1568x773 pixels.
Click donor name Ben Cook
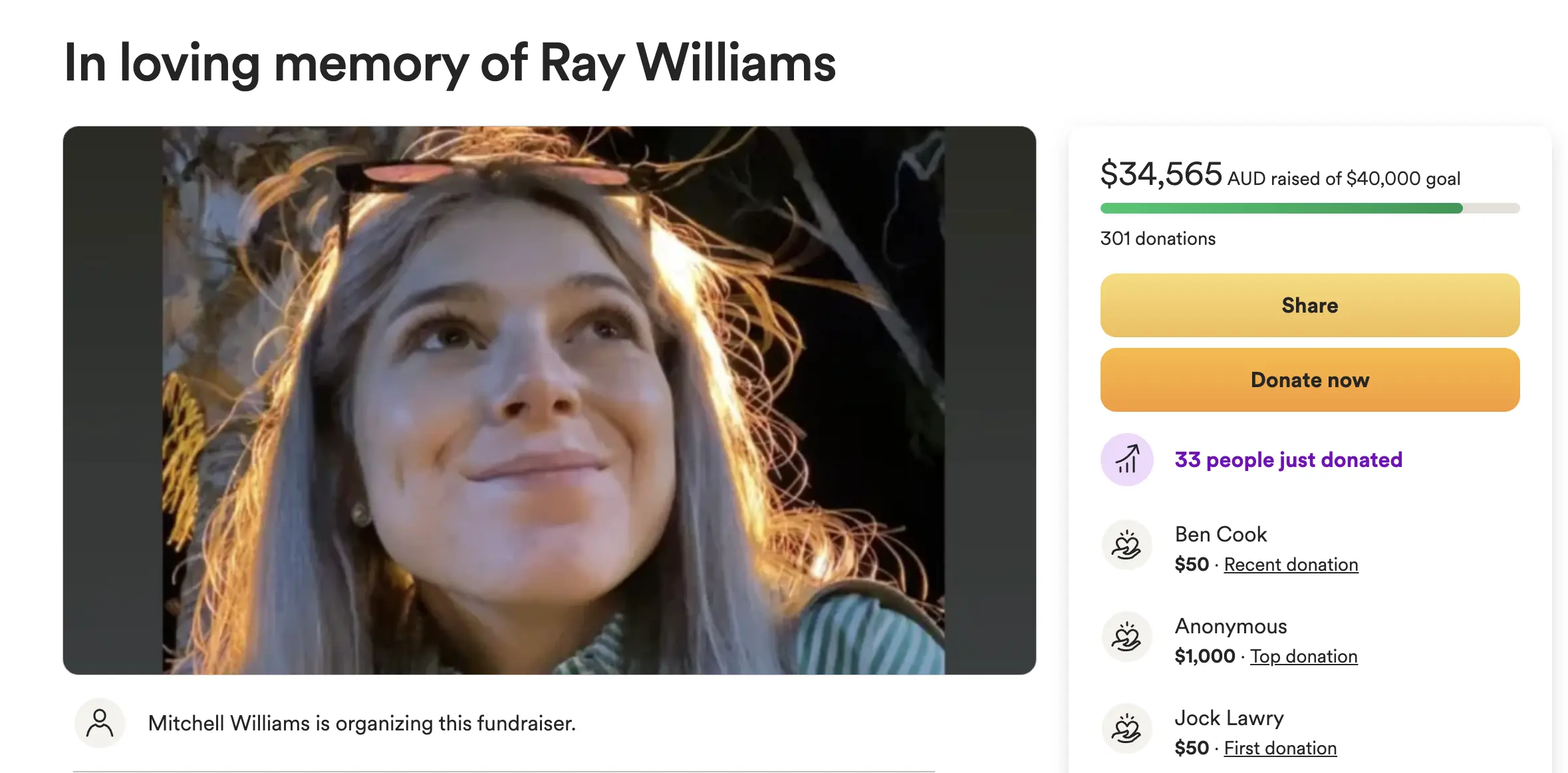click(x=1221, y=534)
